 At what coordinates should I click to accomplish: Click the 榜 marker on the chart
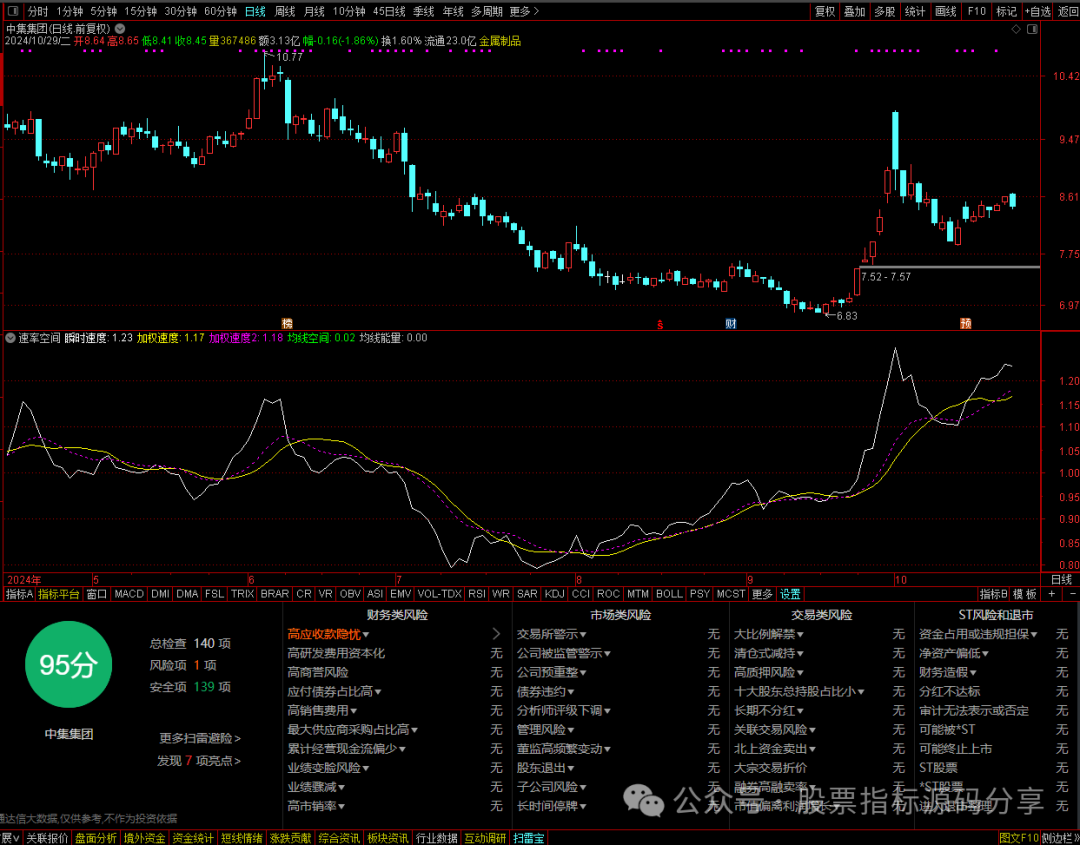(287, 324)
